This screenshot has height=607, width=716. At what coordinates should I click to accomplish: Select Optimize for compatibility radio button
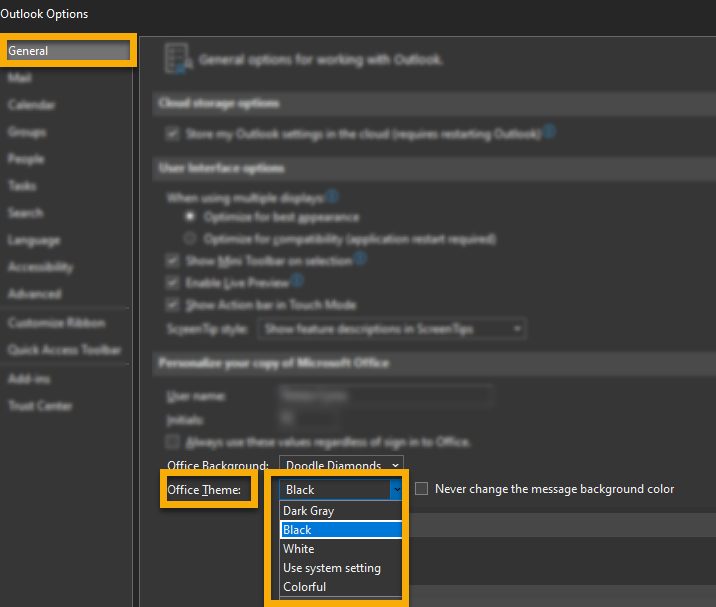(x=190, y=238)
